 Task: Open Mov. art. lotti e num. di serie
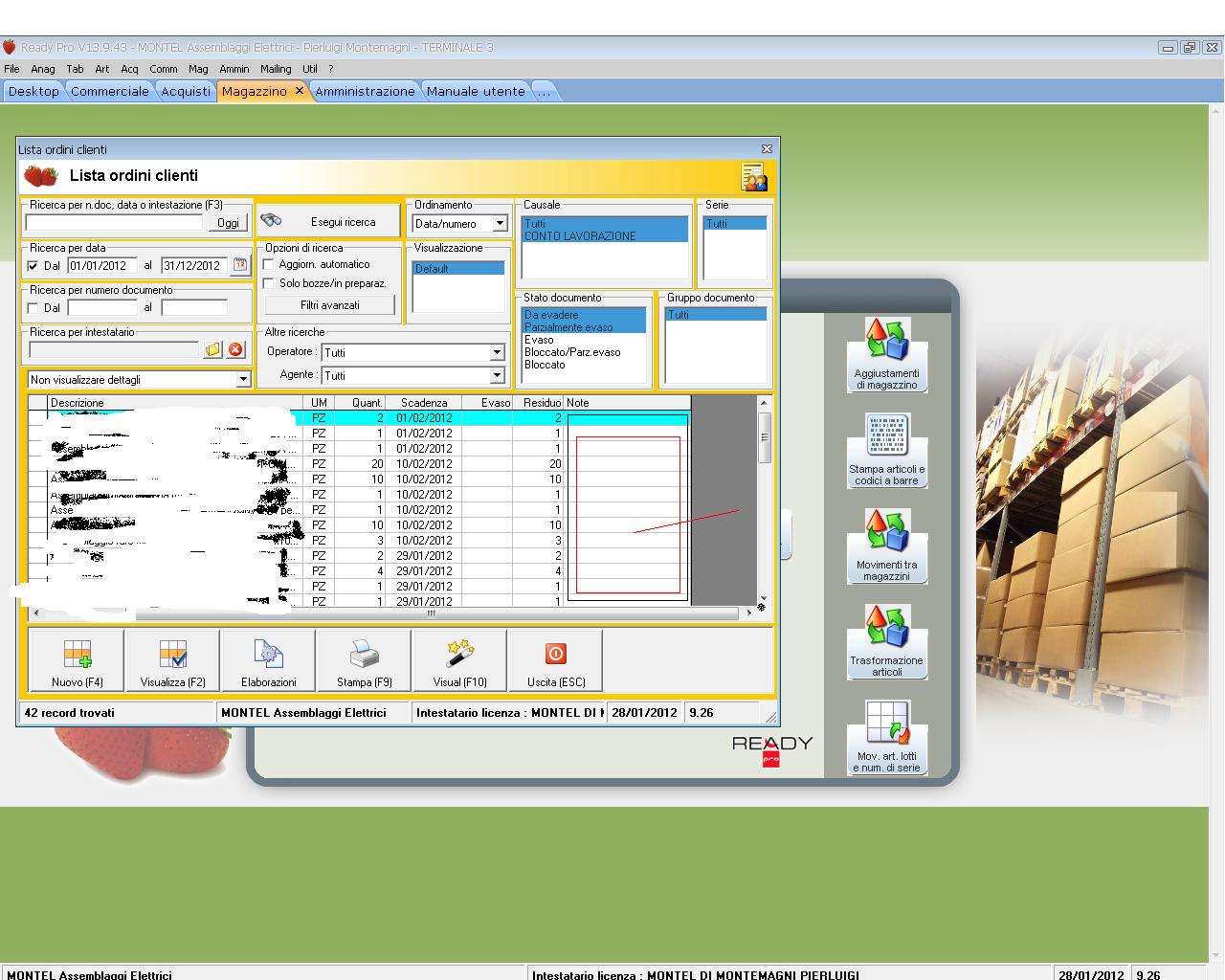[x=886, y=737]
